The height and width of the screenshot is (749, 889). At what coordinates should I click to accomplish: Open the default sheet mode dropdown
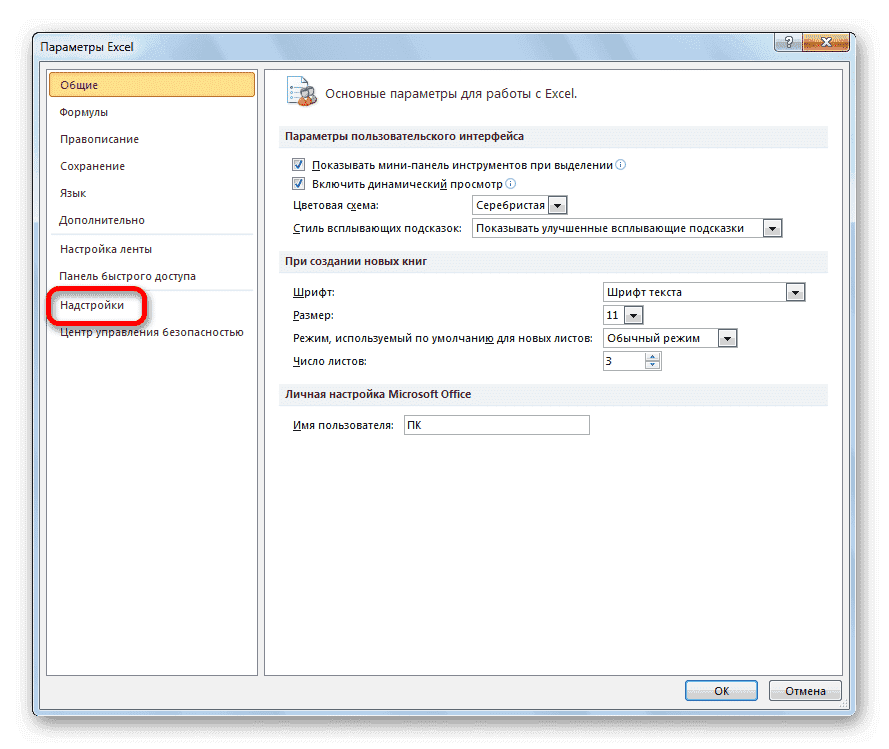tap(729, 338)
